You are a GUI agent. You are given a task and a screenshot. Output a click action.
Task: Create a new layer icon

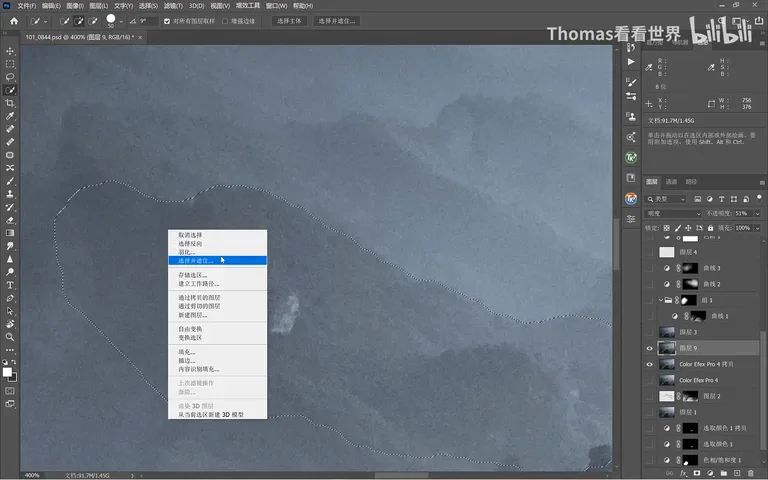(x=737, y=473)
